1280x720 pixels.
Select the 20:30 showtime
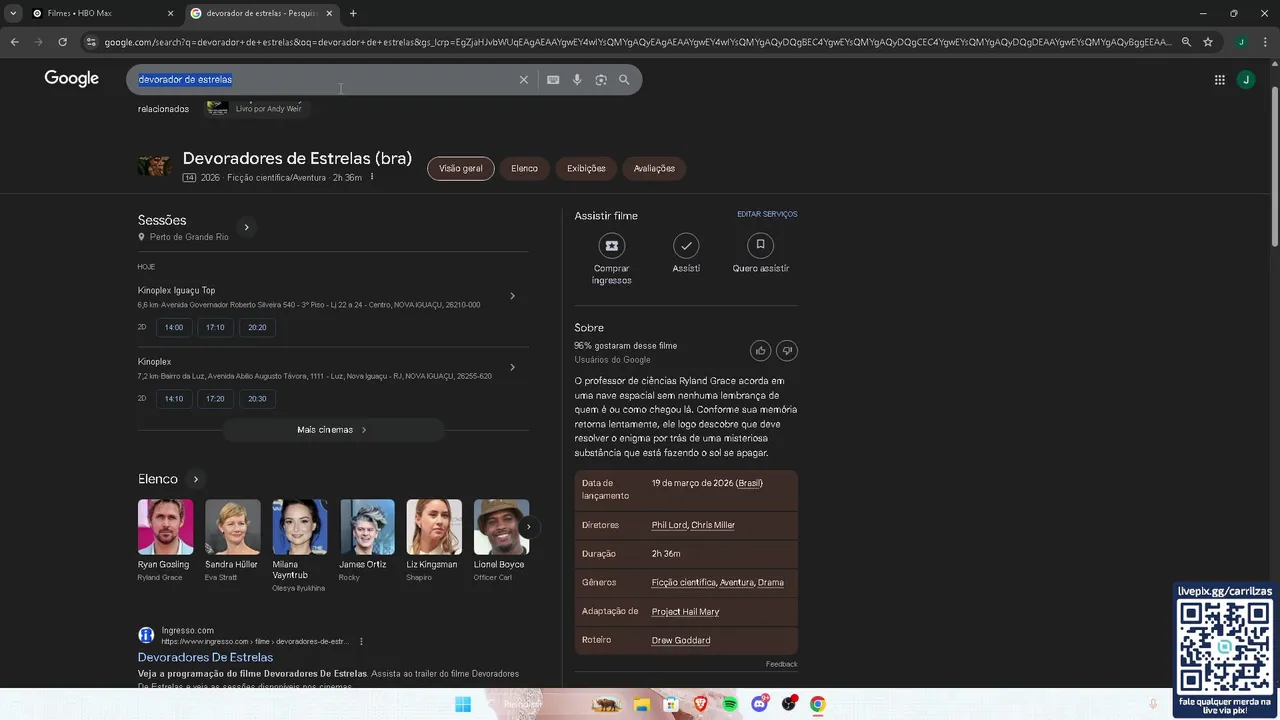pos(257,398)
